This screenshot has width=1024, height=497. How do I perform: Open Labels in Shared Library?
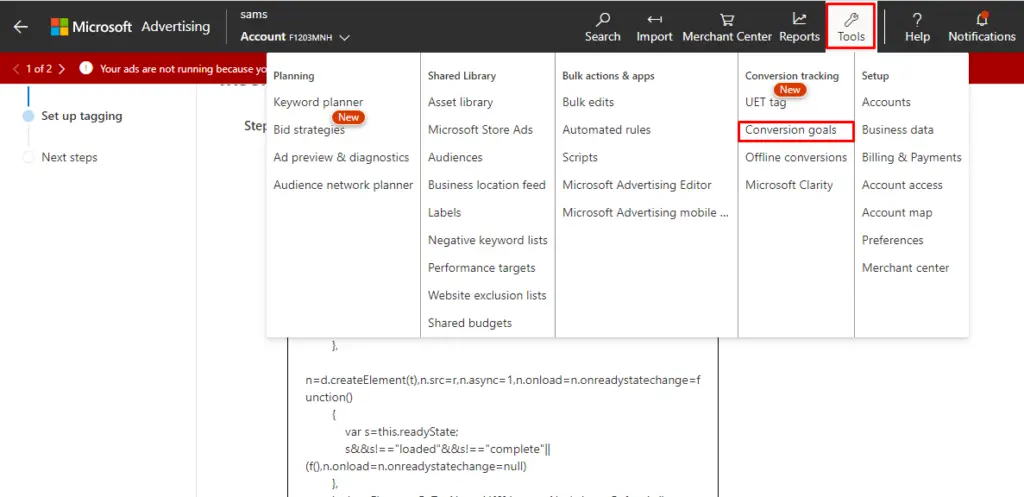(x=444, y=212)
